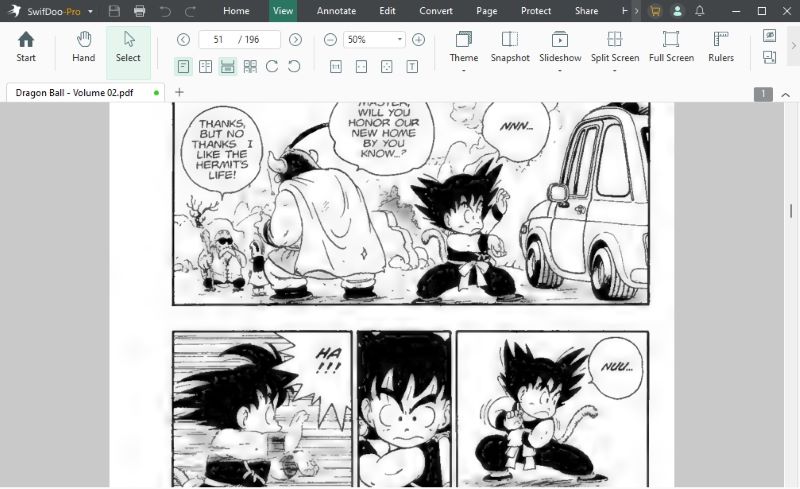Open the Start home icon
Image resolution: width=800 pixels, height=489 pixels.
tap(26, 47)
